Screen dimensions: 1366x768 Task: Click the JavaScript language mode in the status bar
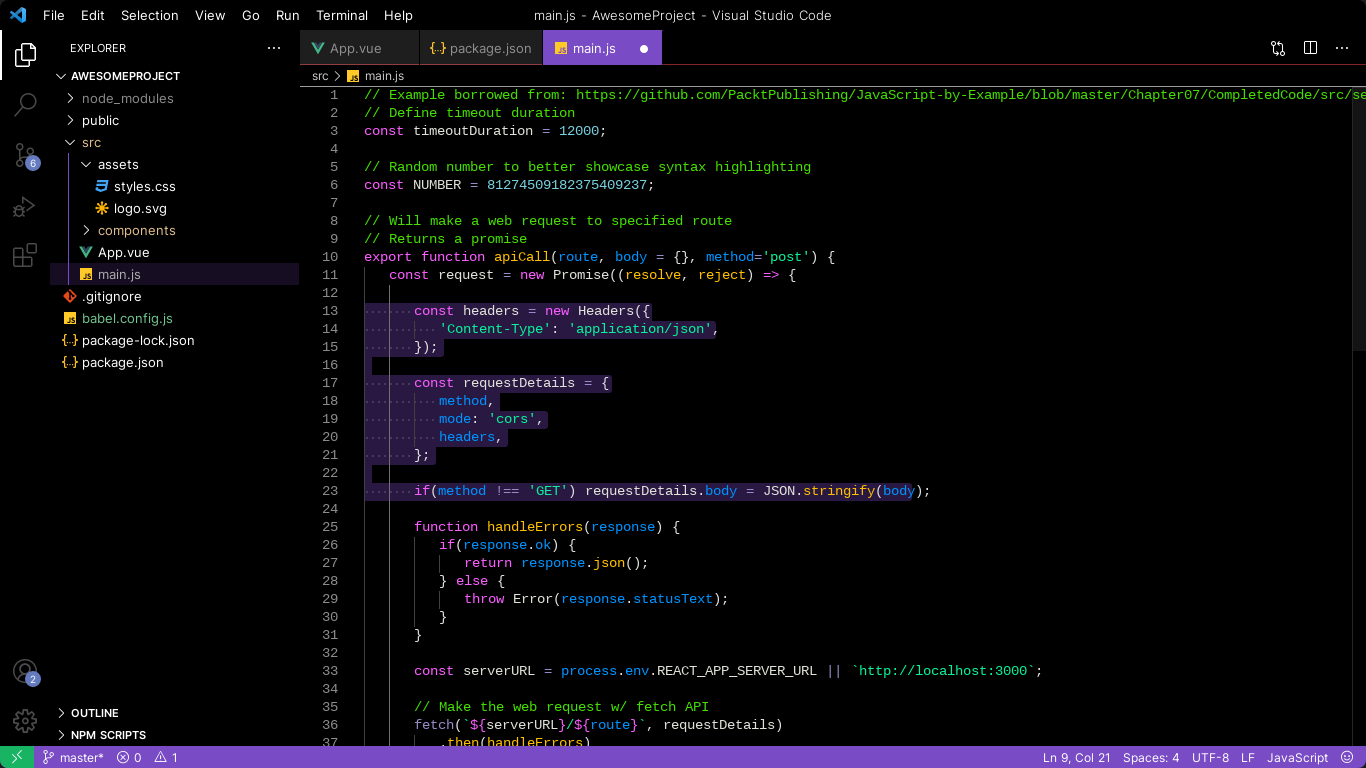point(1297,757)
